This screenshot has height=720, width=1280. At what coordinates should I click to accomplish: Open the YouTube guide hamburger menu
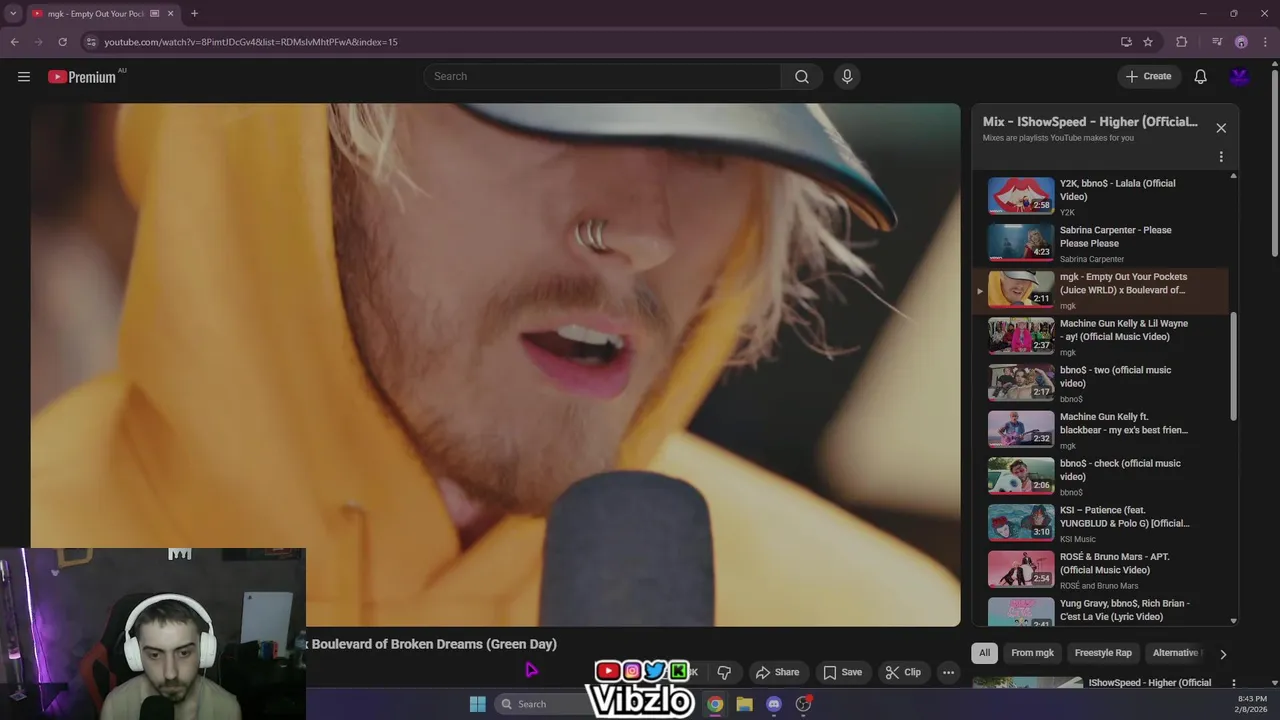pyautogui.click(x=24, y=76)
